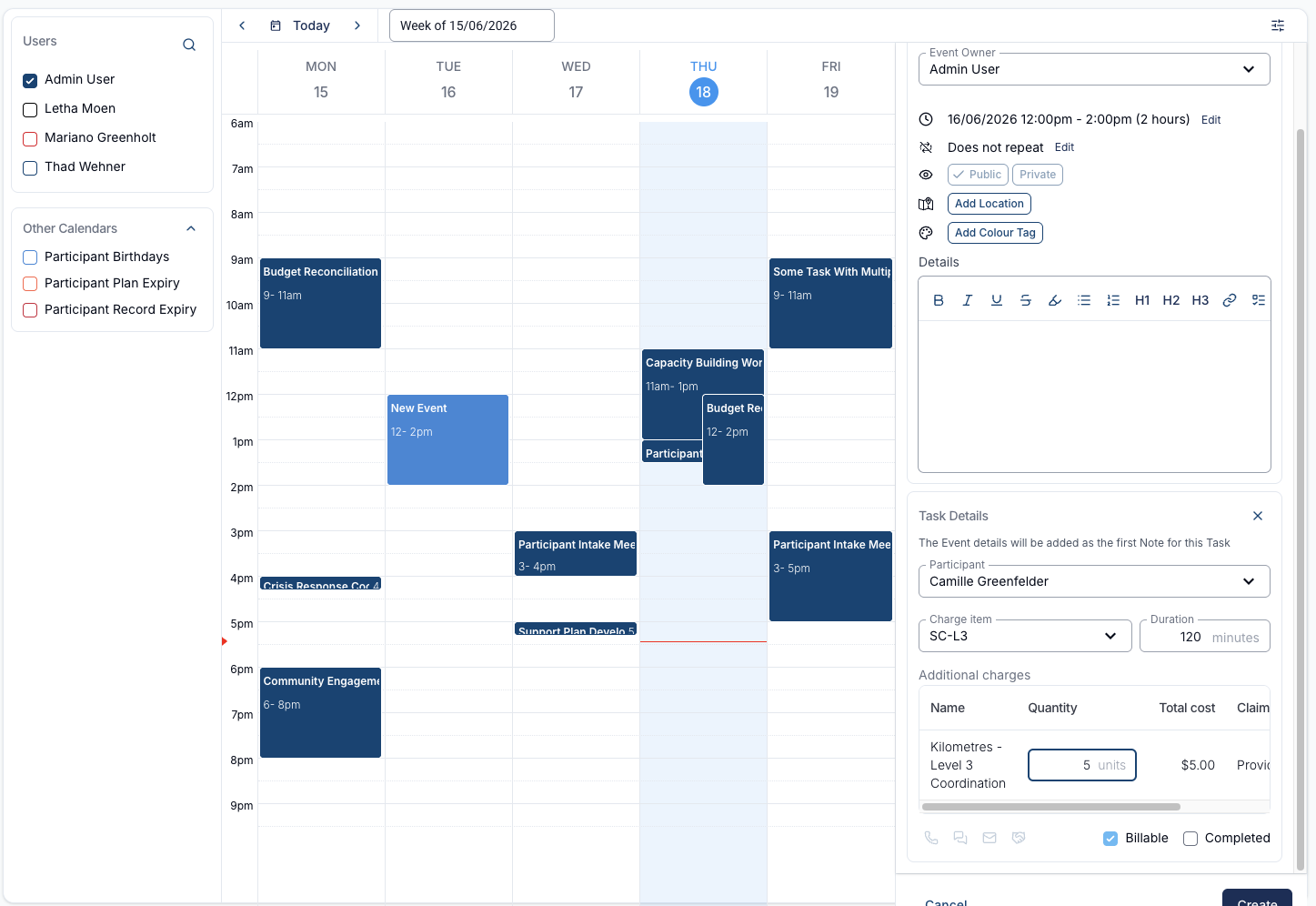
Task: Click the colour palette icon
Action: coord(926,233)
